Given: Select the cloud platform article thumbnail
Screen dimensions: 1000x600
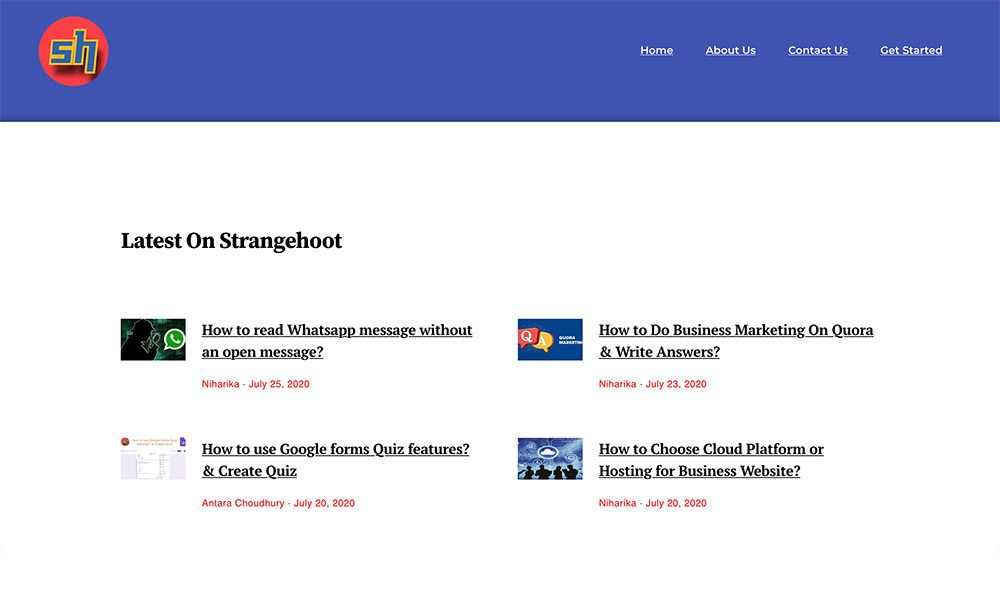Looking at the screenshot, I should 550,458.
